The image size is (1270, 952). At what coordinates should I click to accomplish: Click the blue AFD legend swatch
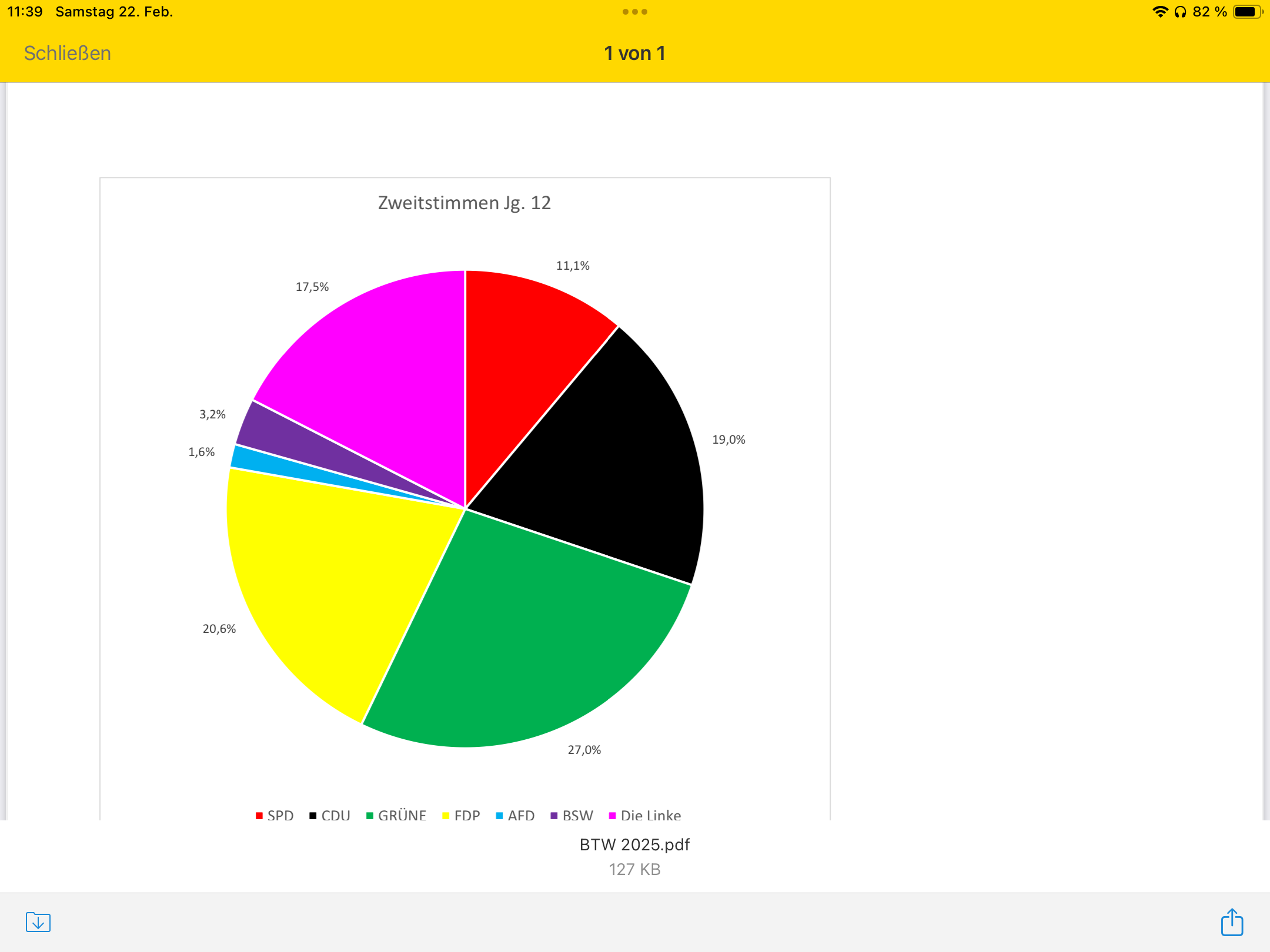499,816
